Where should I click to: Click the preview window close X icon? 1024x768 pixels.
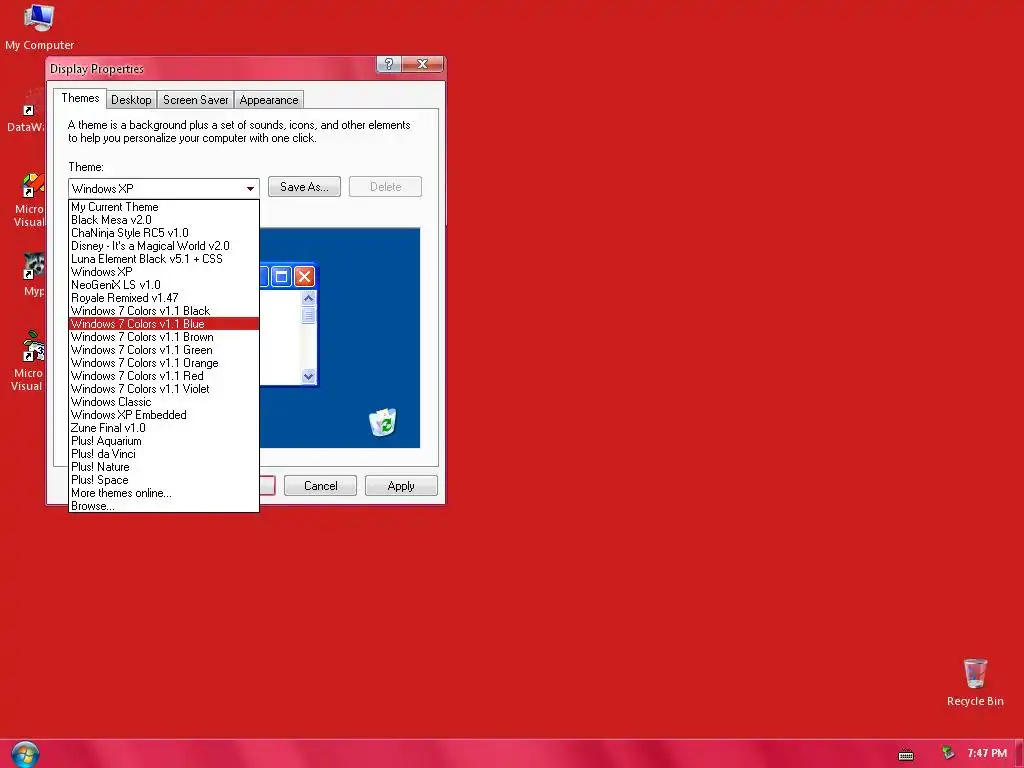tap(304, 276)
